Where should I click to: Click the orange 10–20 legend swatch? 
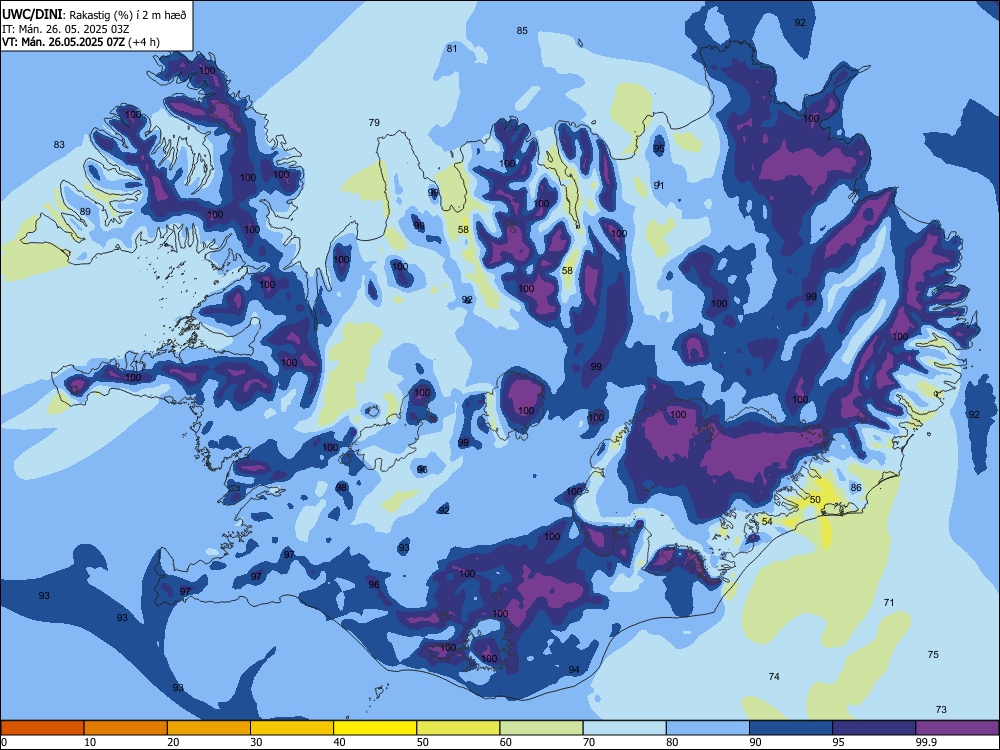click(x=126, y=728)
